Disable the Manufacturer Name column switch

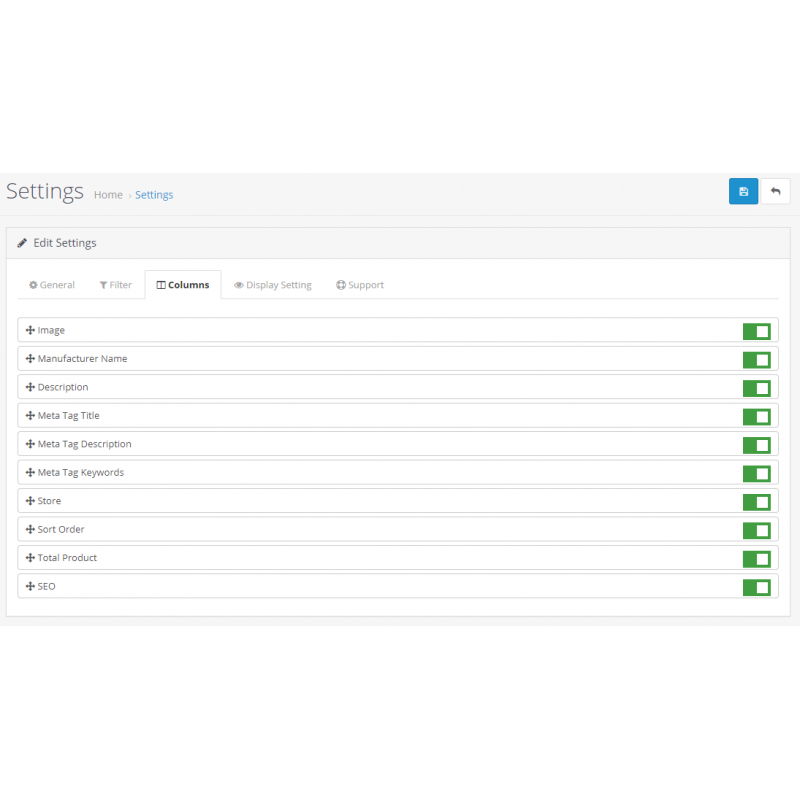point(756,360)
